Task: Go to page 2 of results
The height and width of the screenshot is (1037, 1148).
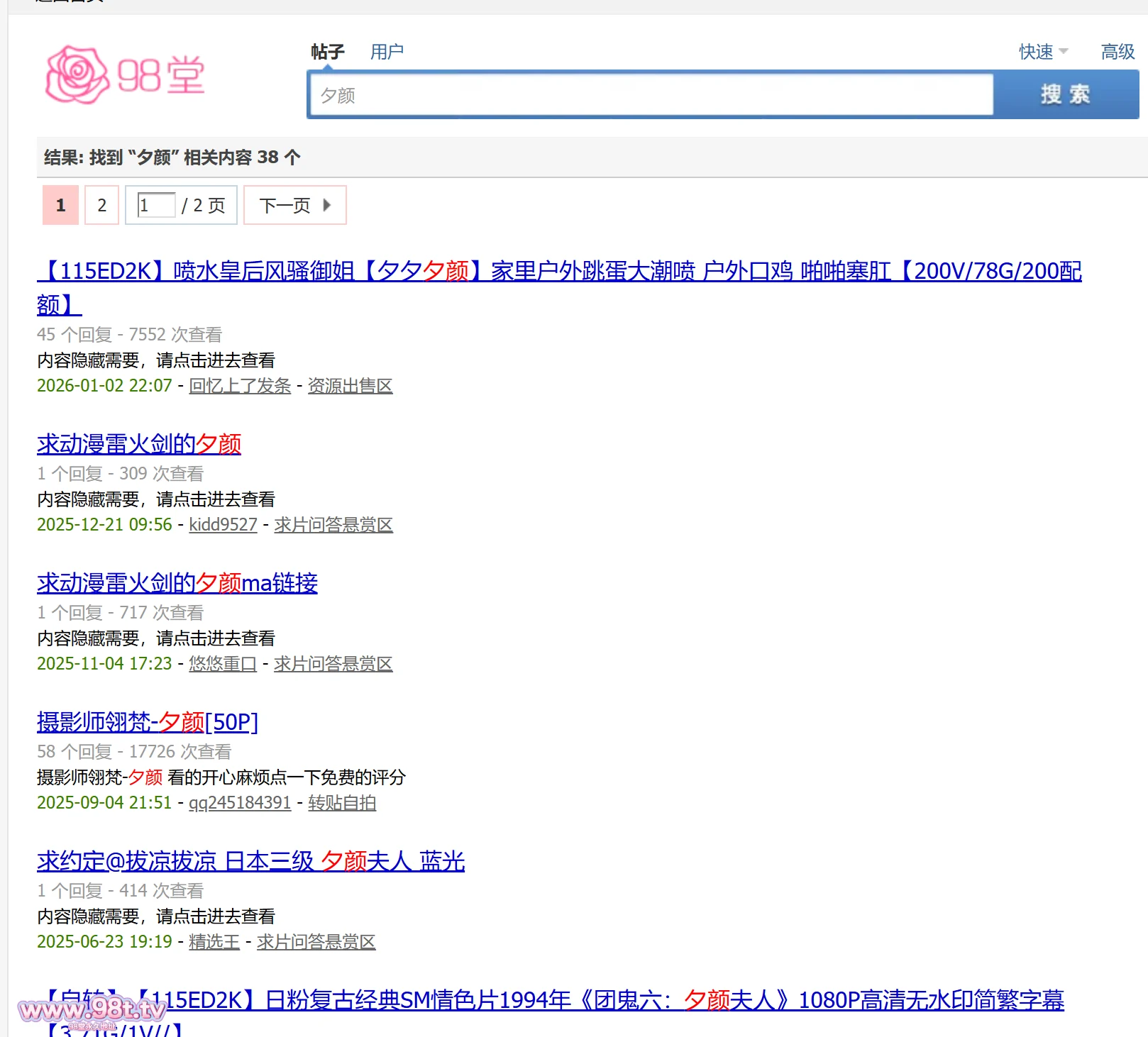Action: tap(101, 206)
